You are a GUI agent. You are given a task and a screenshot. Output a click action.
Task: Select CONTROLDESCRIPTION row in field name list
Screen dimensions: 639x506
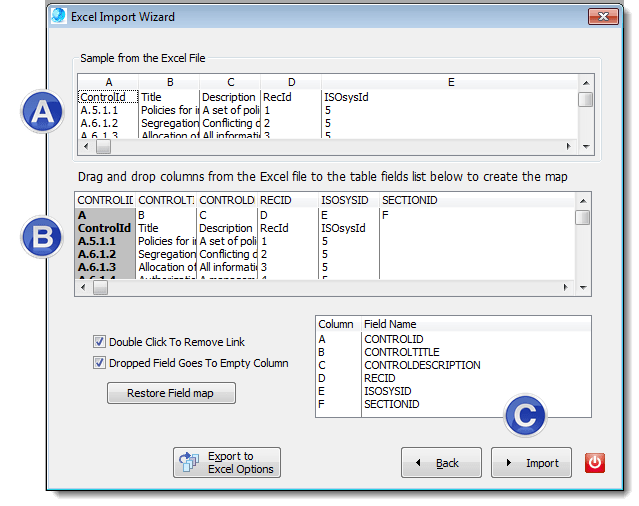tap(453, 365)
